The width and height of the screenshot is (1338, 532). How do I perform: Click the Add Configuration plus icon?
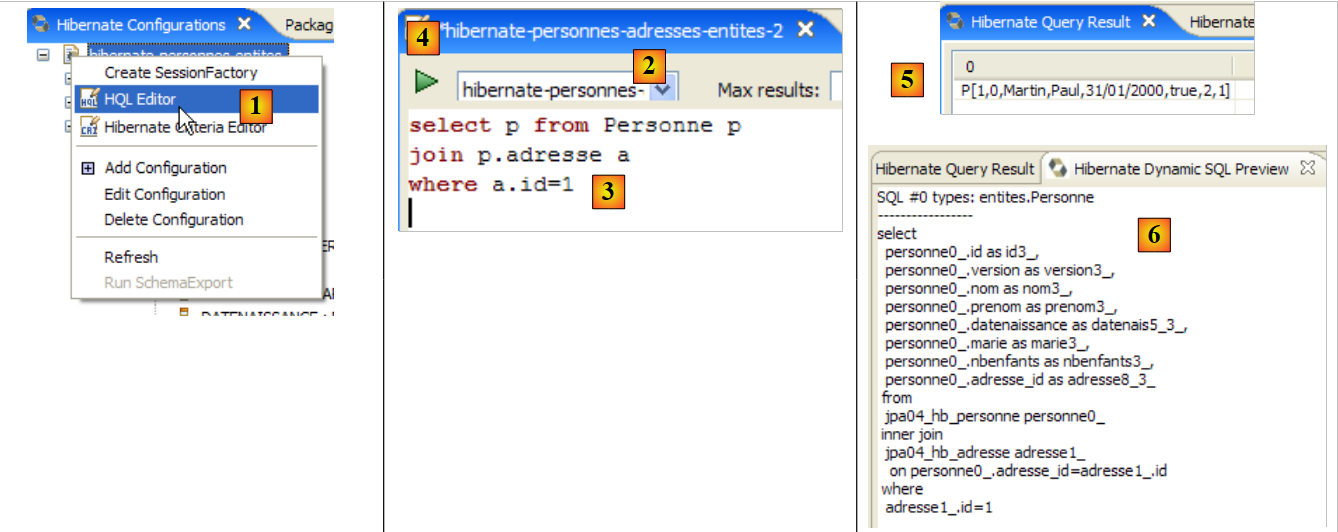pos(88,168)
